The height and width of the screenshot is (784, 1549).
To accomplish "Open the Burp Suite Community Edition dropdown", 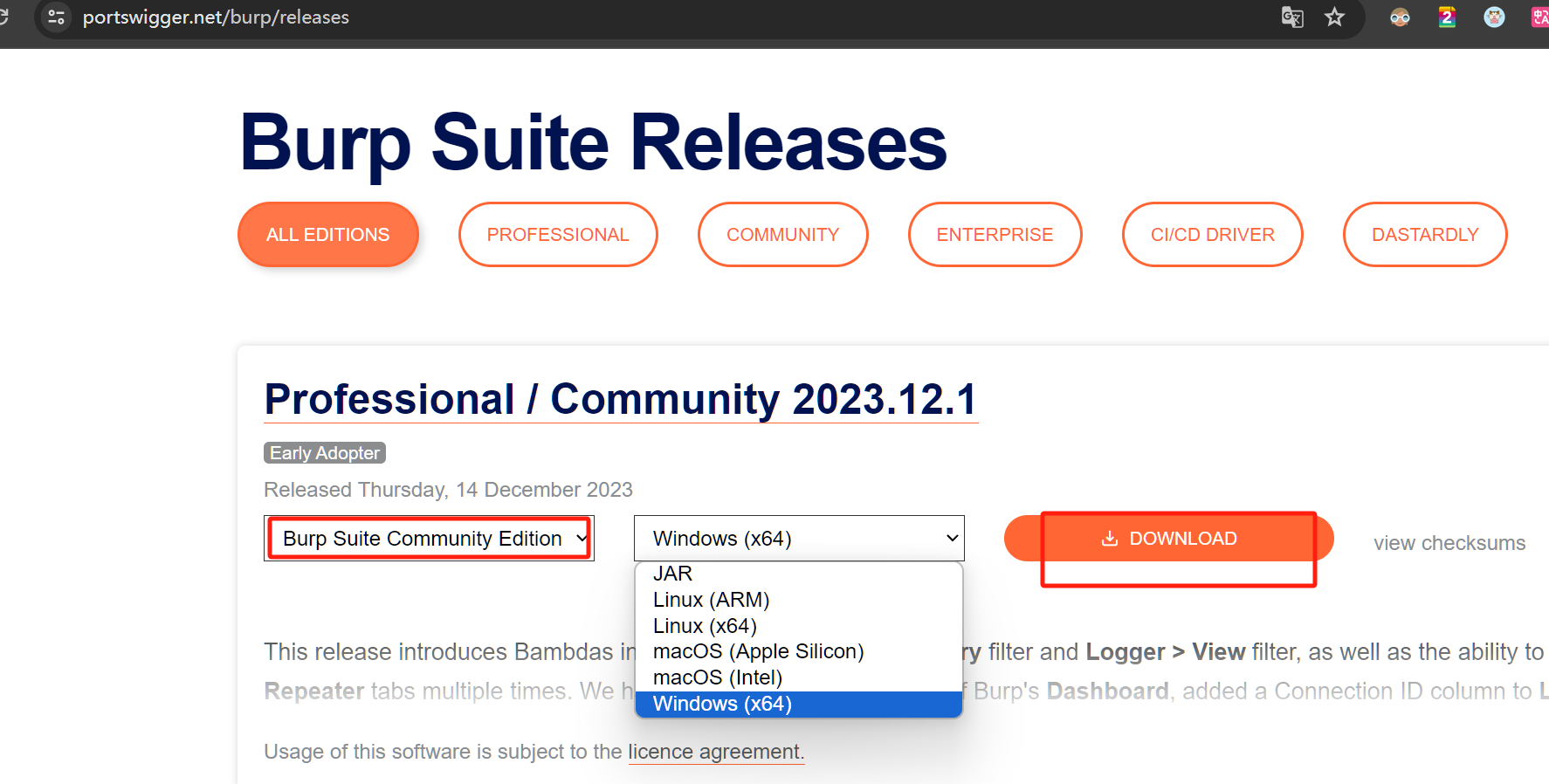I will (429, 539).
